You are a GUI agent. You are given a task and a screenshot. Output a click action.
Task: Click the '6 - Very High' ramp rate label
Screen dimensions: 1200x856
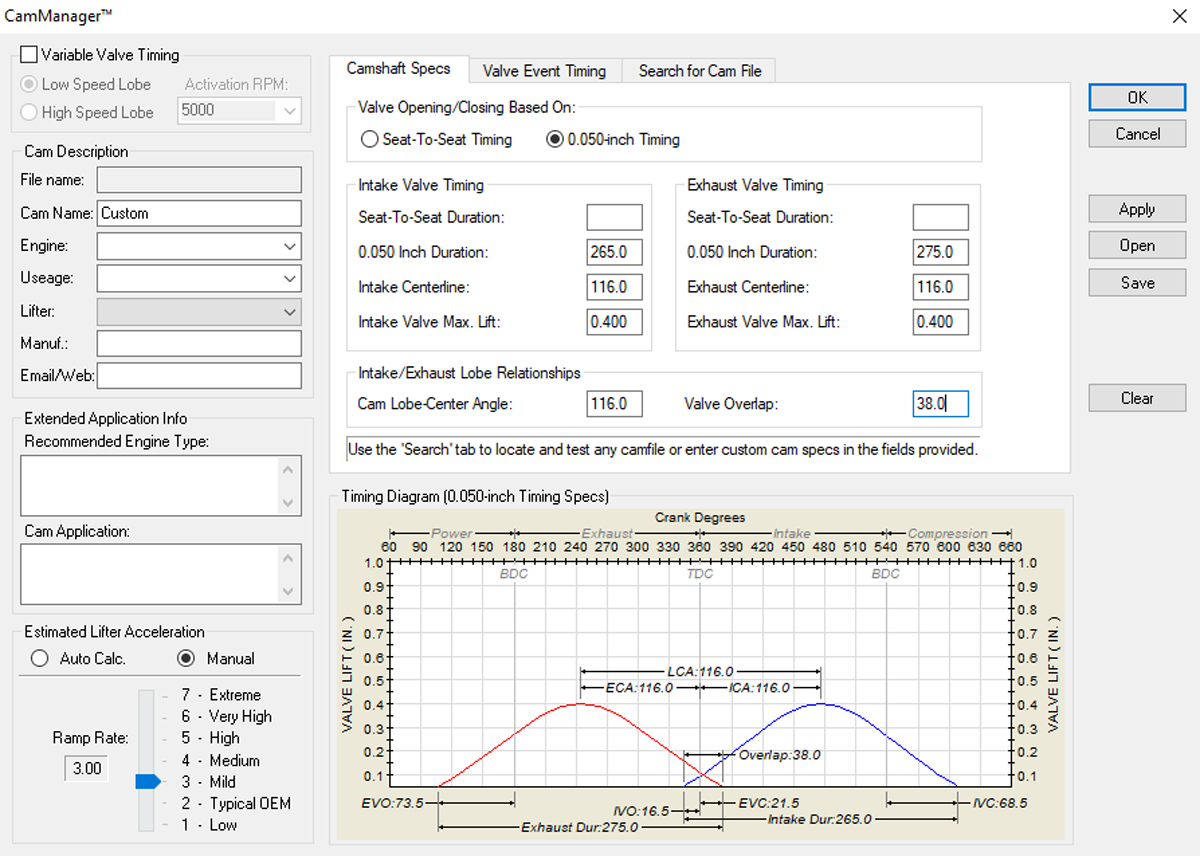coord(226,716)
